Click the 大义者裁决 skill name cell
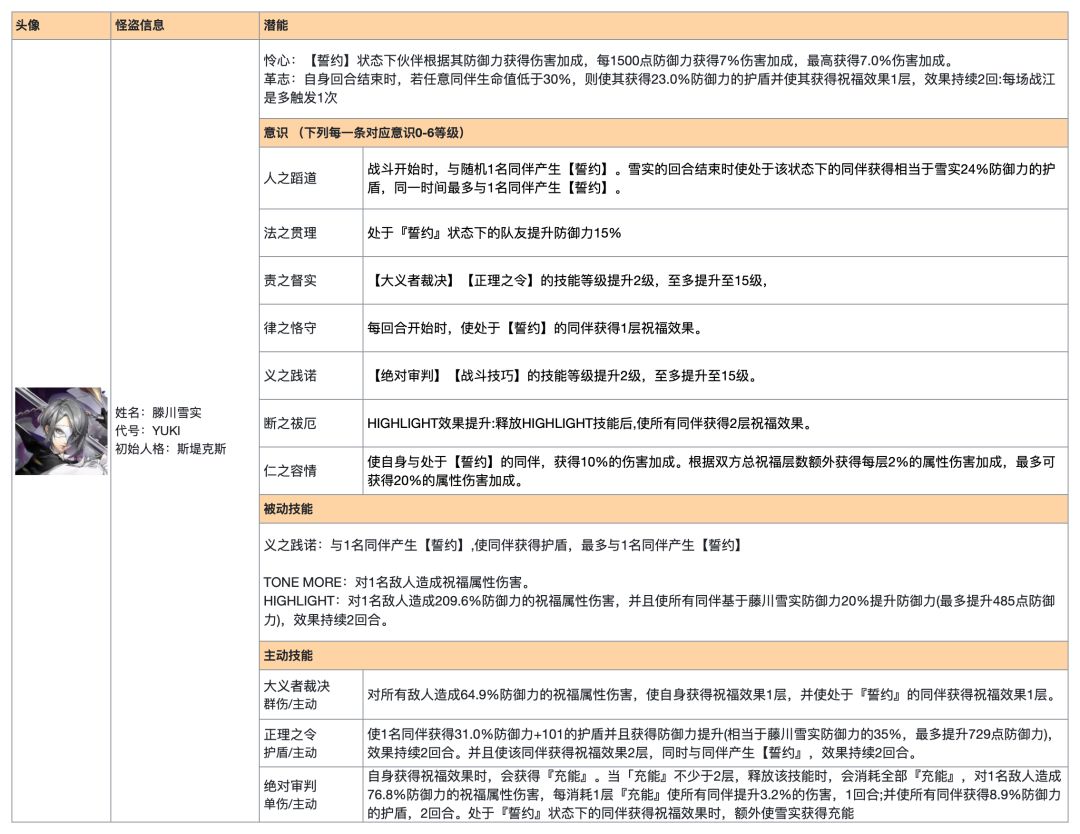The image size is (1080, 834). click(311, 694)
